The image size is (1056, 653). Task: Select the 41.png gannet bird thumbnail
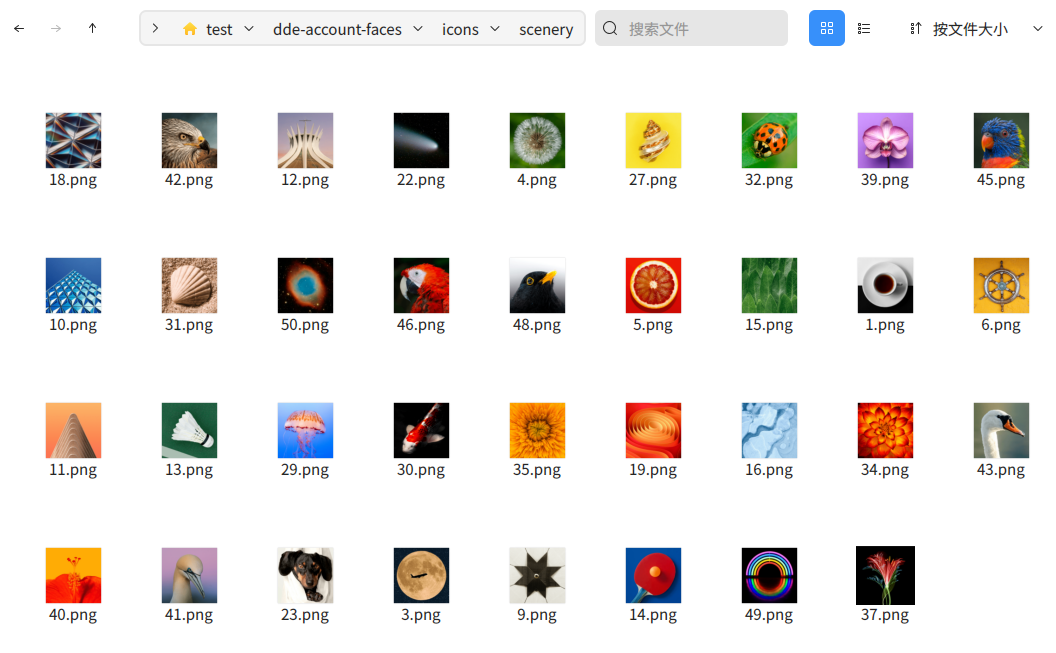pyautogui.click(x=189, y=576)
